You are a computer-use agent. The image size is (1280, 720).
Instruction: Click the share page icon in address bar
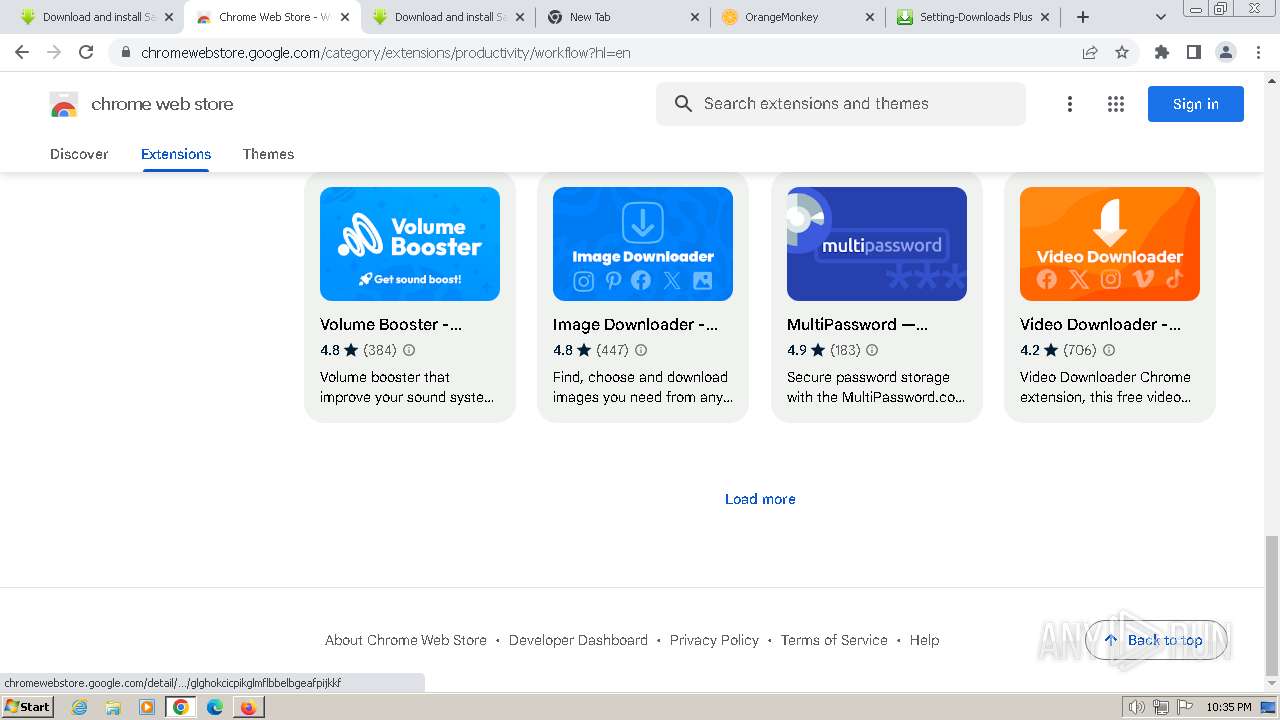pyautogui.click(x=1090, y=52)
